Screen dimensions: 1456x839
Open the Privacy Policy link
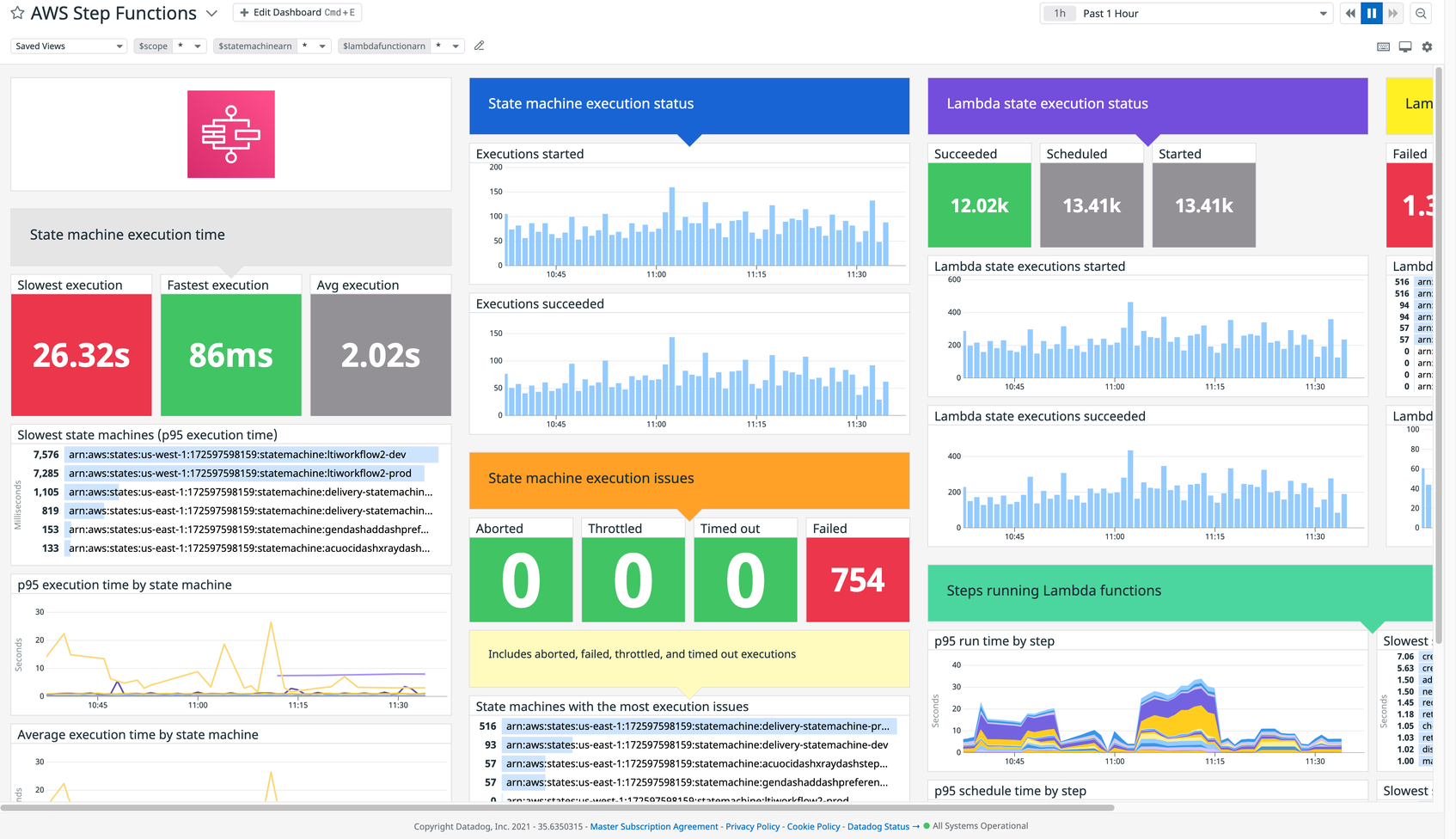(x=752, y=826)
